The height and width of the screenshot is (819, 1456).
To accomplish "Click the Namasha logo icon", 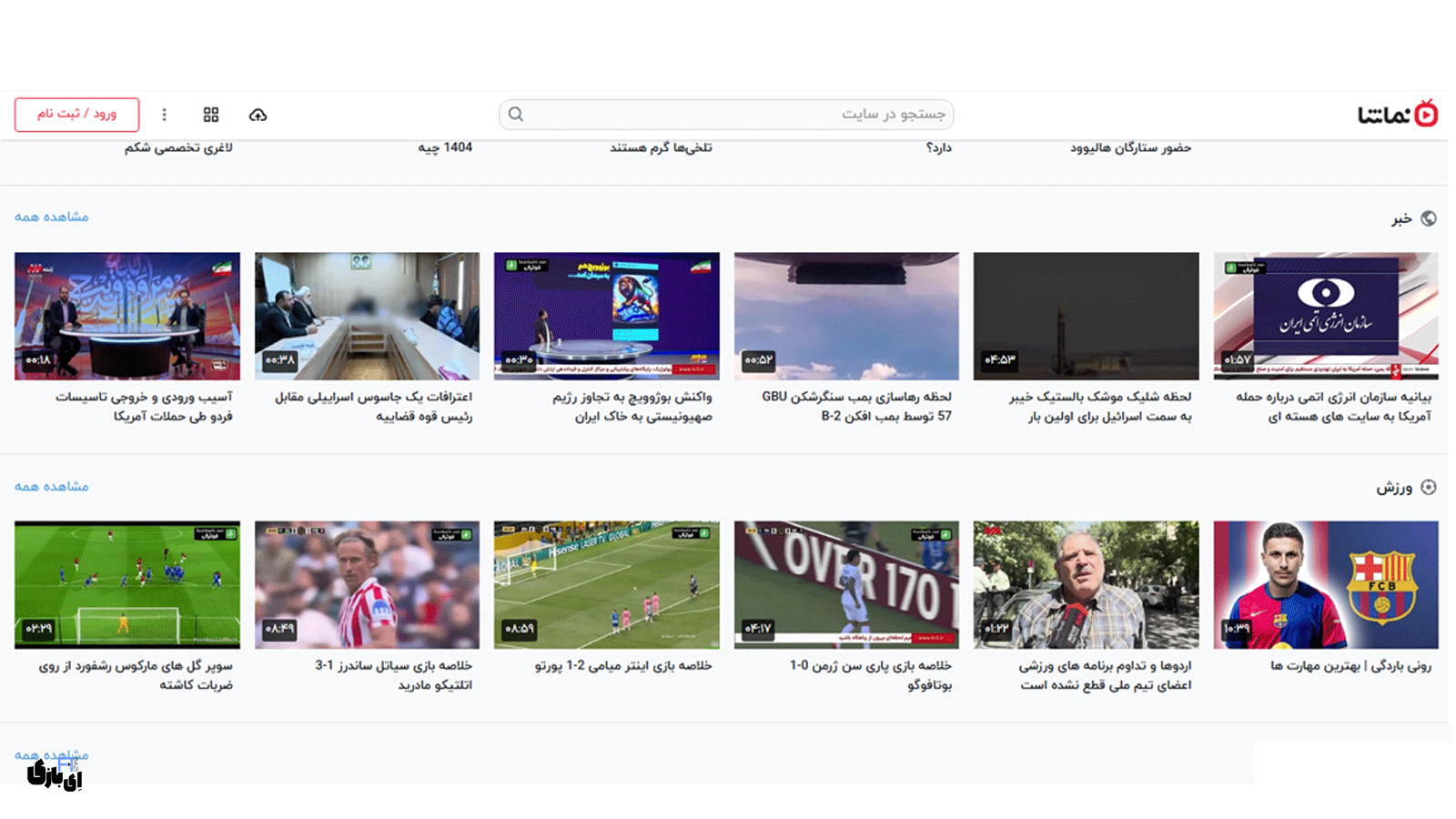I will 1426,114.
